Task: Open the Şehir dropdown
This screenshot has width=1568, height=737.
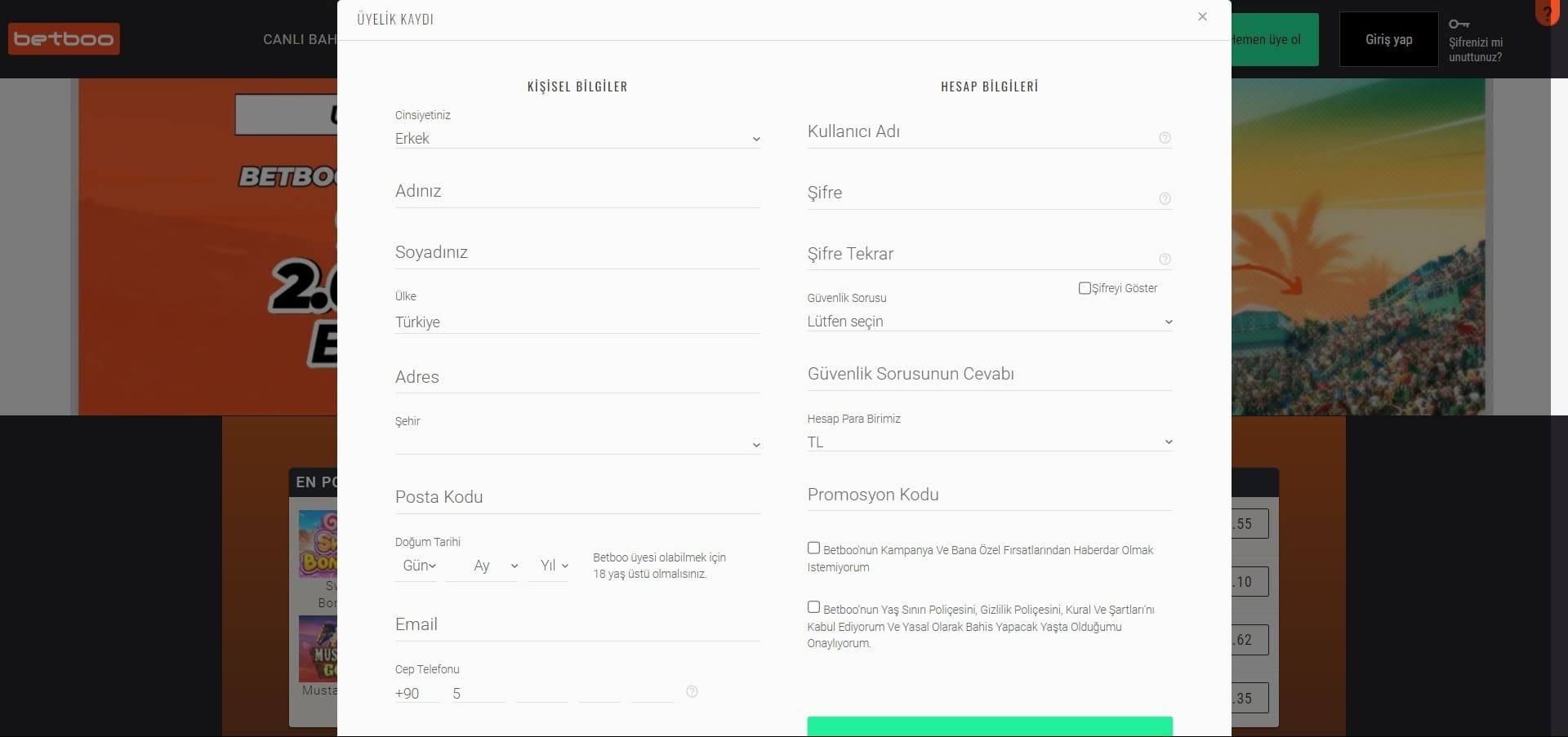Action: (577, 443)
